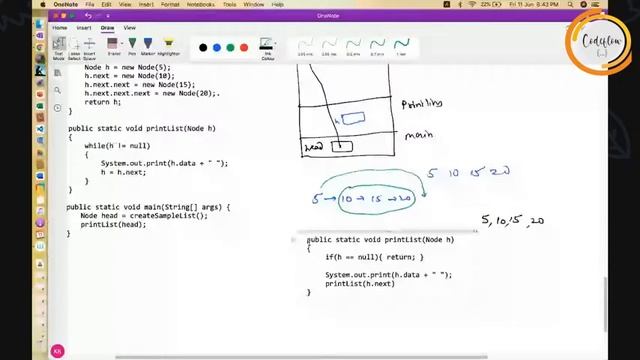Click the horizontal scrollbar at page bottom

point(301,357)
